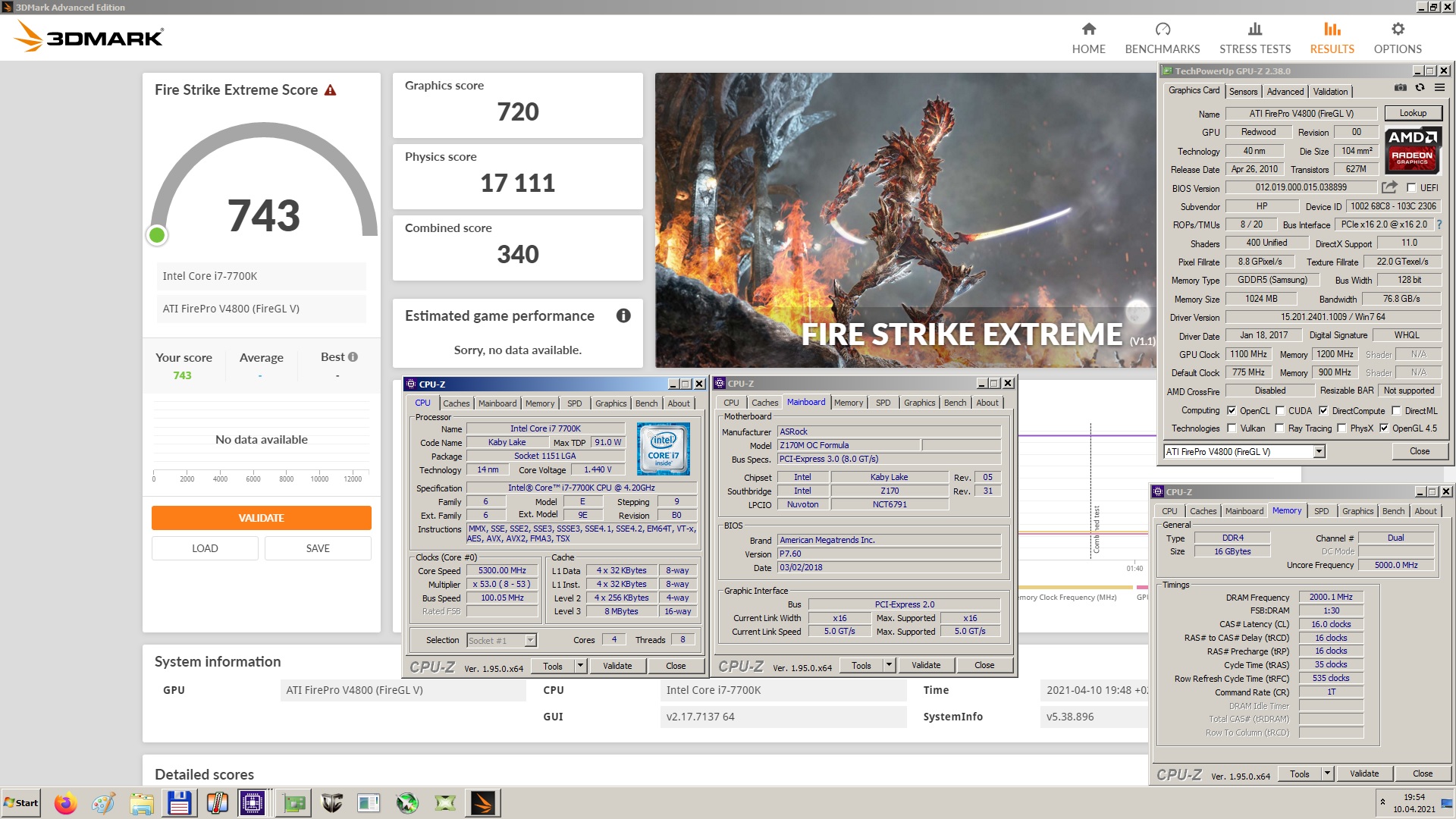Image resolution: width=1456 pixels, height=819 pixels.
Task: Open the Options gear icon
Action: point(1398,29)
